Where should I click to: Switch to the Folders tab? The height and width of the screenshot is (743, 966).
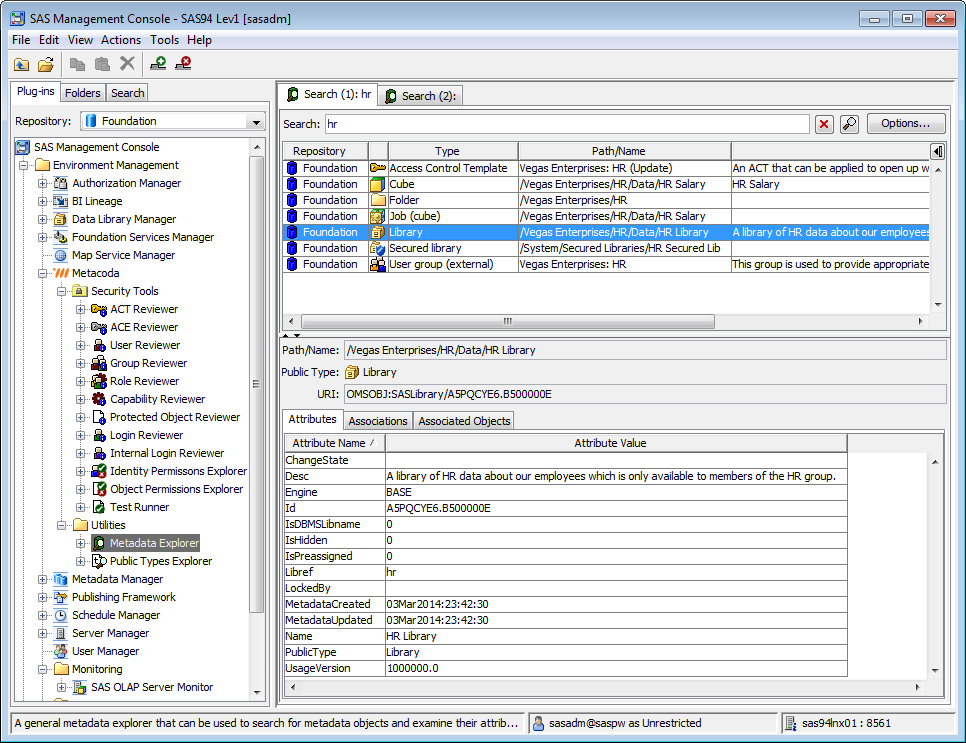[x=83, y=93]
